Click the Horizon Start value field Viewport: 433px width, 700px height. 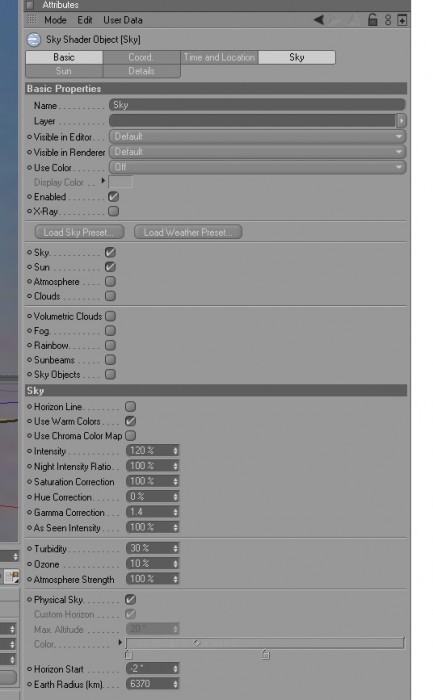(x=149, y=669)
